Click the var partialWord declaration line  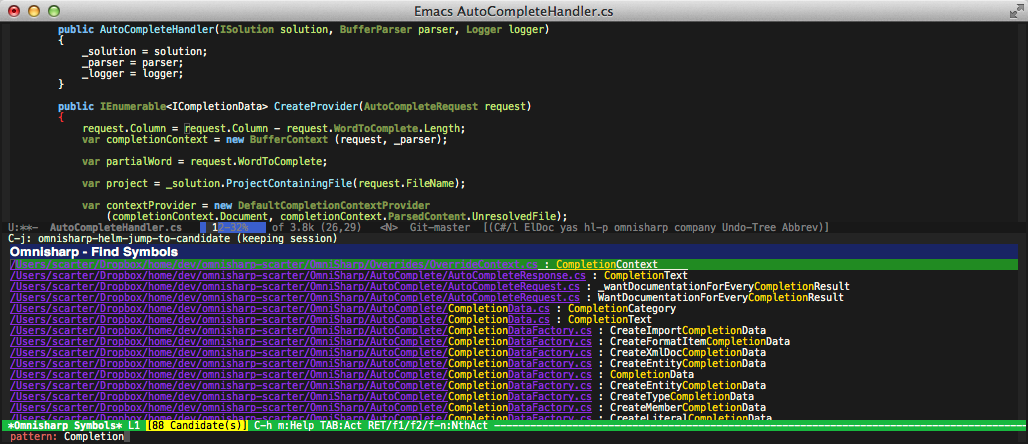204,161
